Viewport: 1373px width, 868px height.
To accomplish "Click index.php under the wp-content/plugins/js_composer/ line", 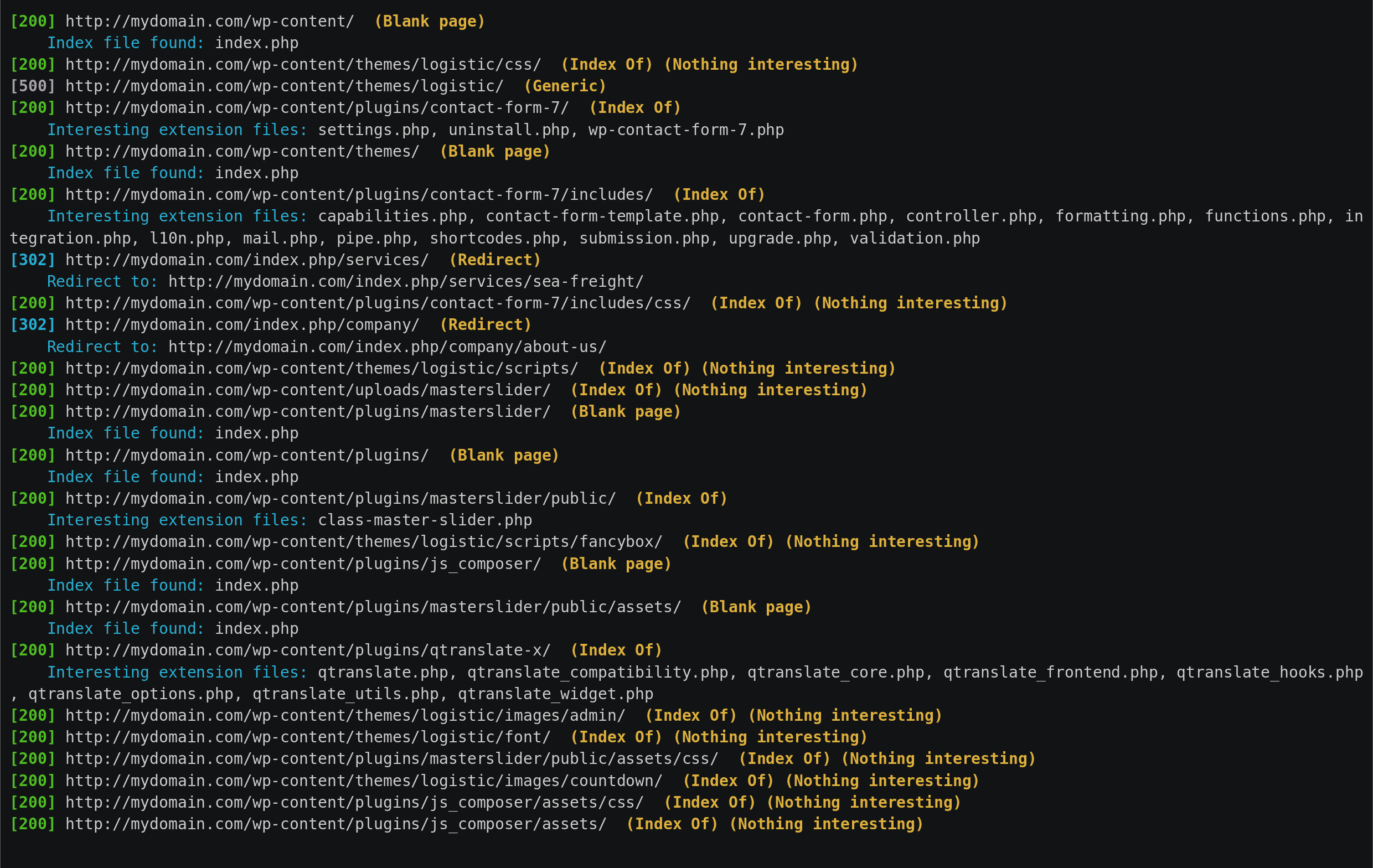I will 256,586.
